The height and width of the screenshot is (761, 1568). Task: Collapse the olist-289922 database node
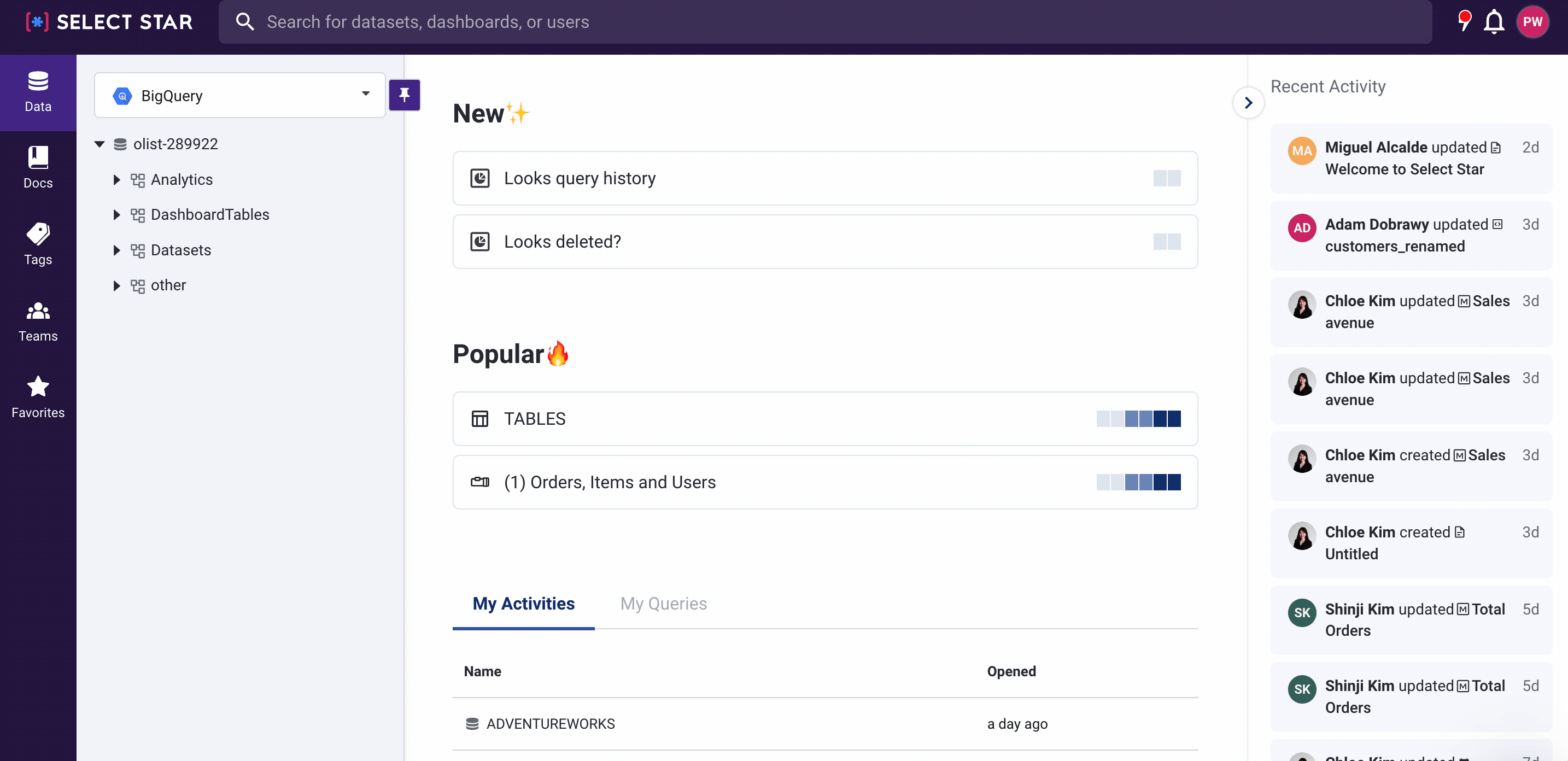pos(99,144)
